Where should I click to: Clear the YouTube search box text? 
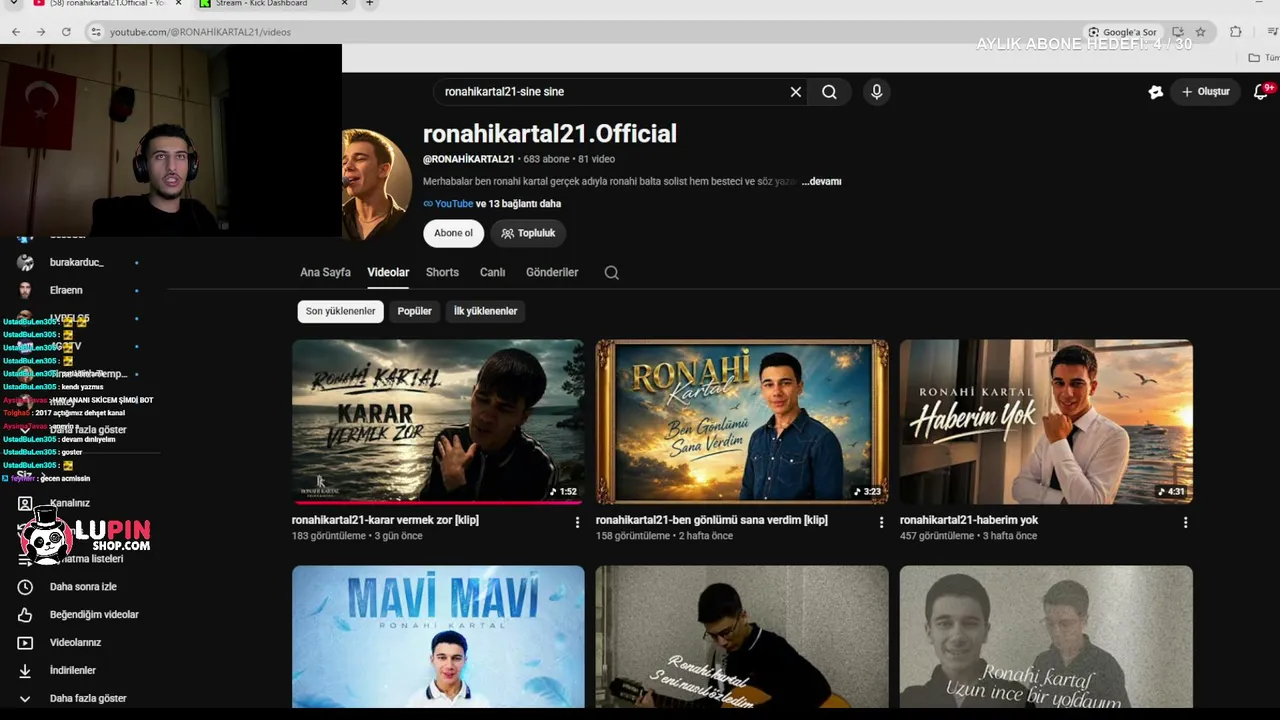coord(796,92)
